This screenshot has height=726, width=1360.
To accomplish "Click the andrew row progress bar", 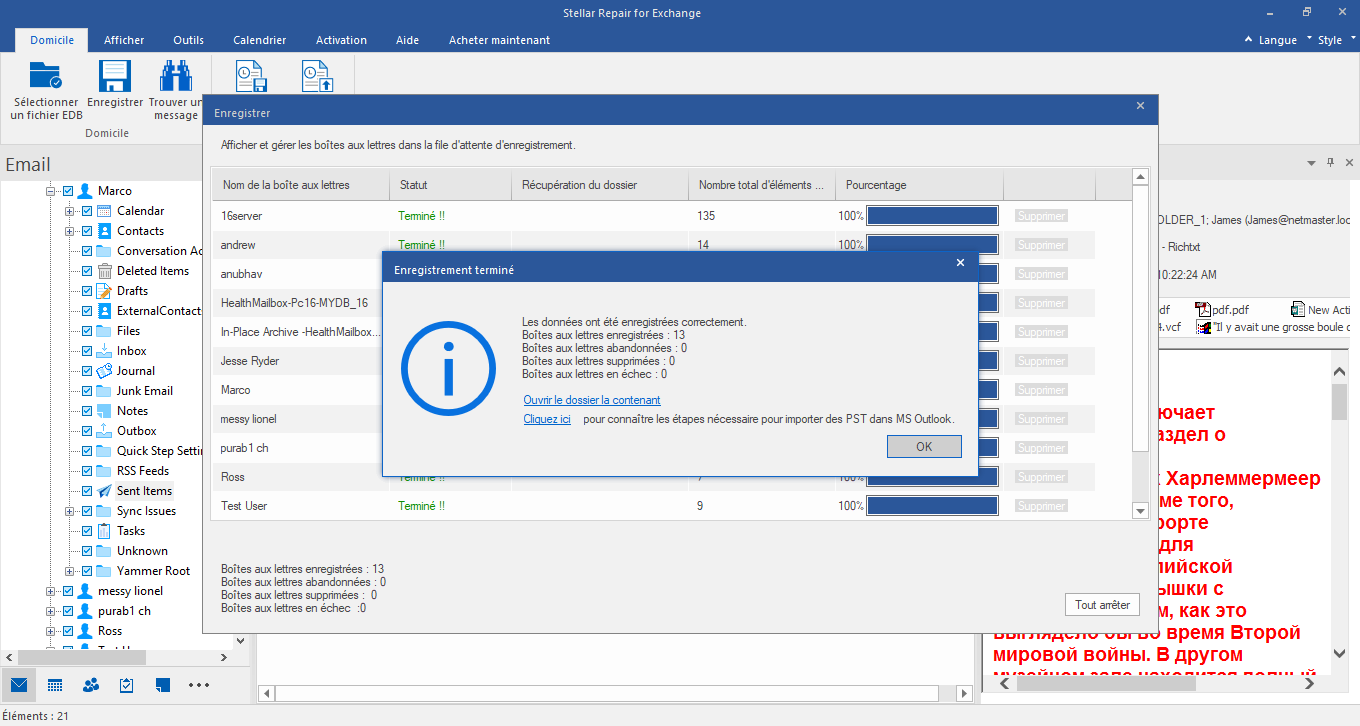I will coord(932,245).
